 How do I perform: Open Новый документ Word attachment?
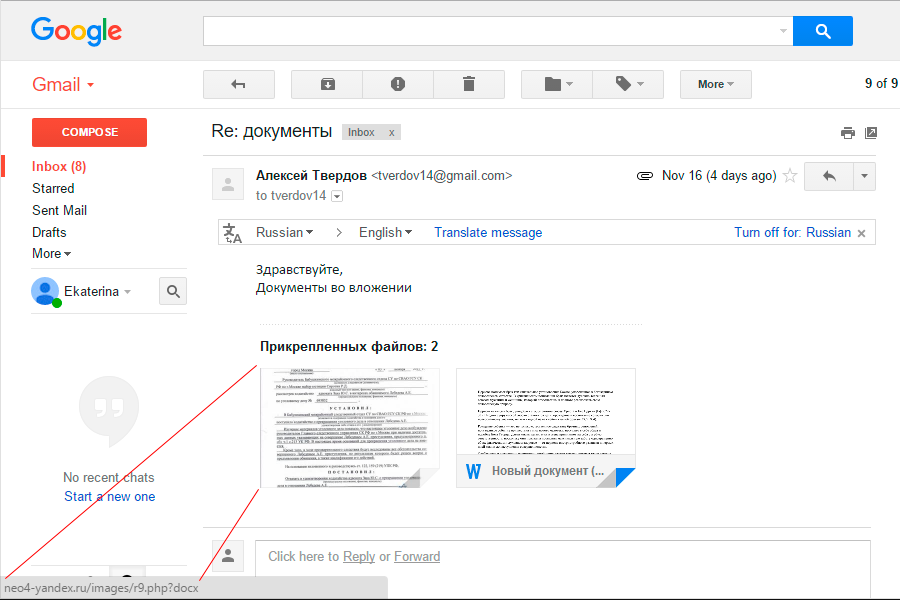(546, 428)
